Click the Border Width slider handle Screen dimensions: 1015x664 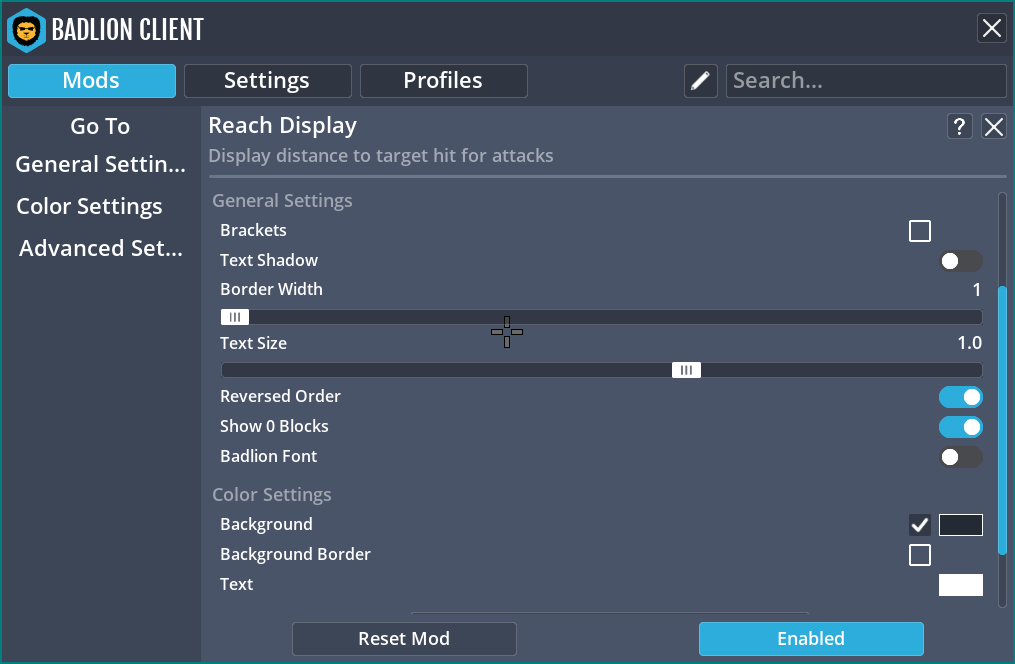(x=235, y=317)
